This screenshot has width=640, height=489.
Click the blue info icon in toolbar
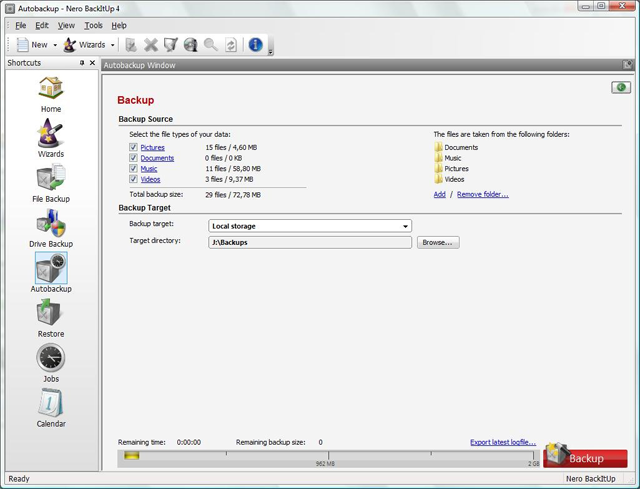click(255, 45)
